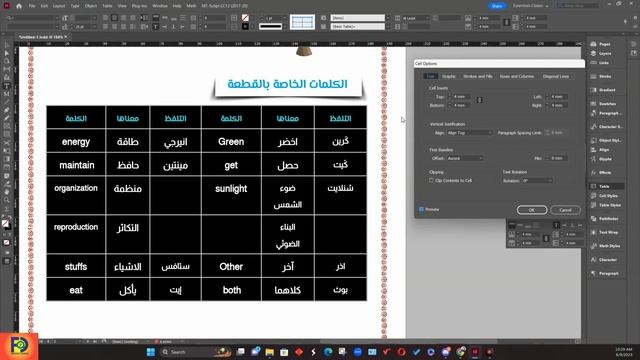Open Text Rotation dropdown
This screenshot has width=640, height=360.
(x=538, y=180)
